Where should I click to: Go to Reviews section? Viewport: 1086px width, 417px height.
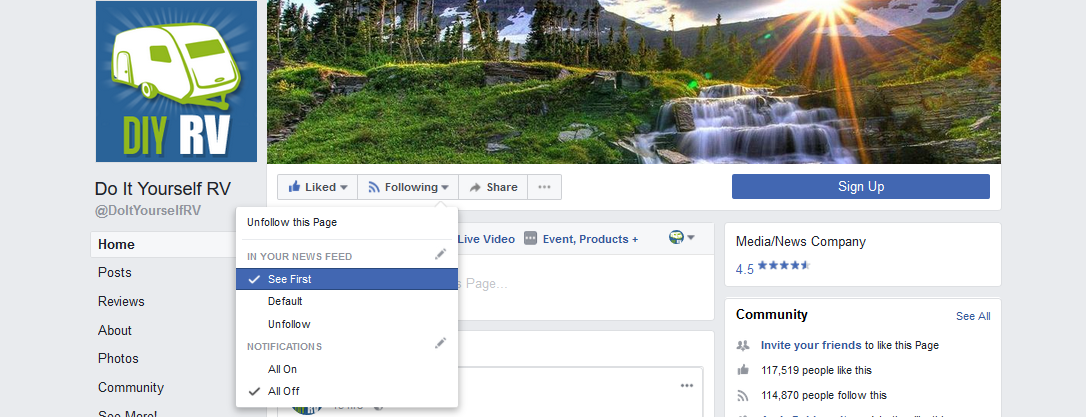[121, 301]
